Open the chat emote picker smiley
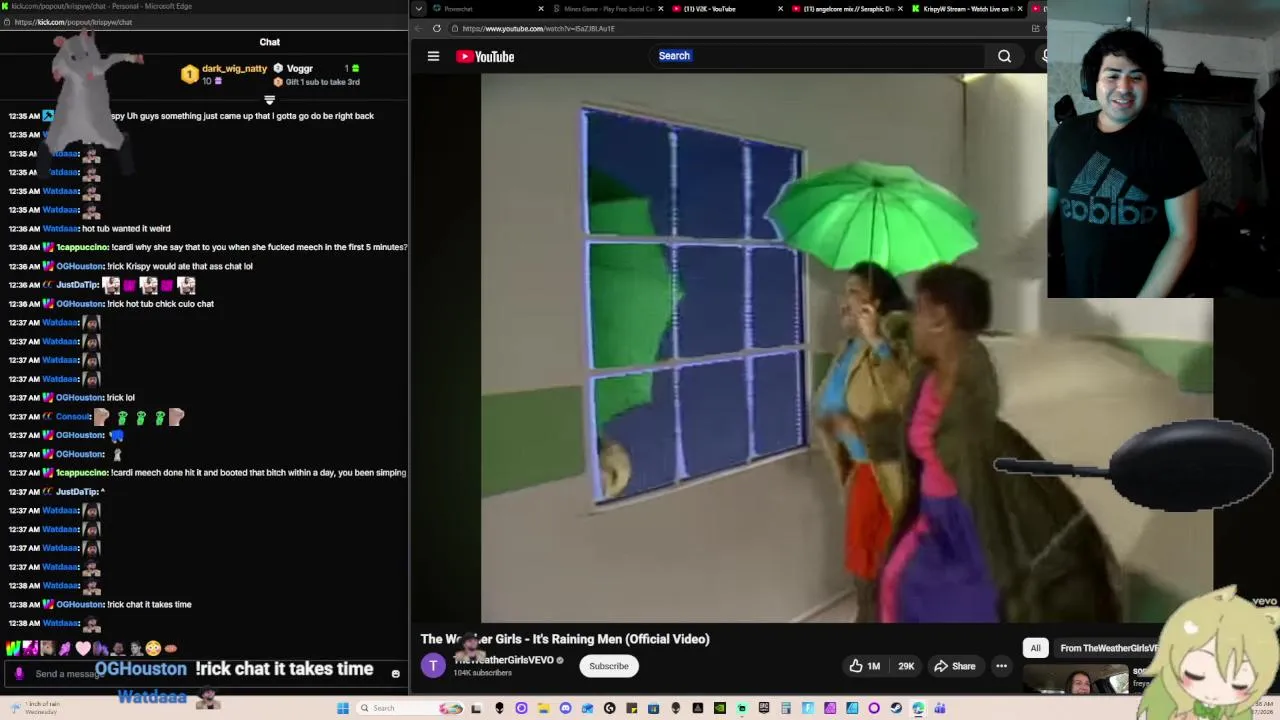The image size is (1280, 720). [395, 674]
